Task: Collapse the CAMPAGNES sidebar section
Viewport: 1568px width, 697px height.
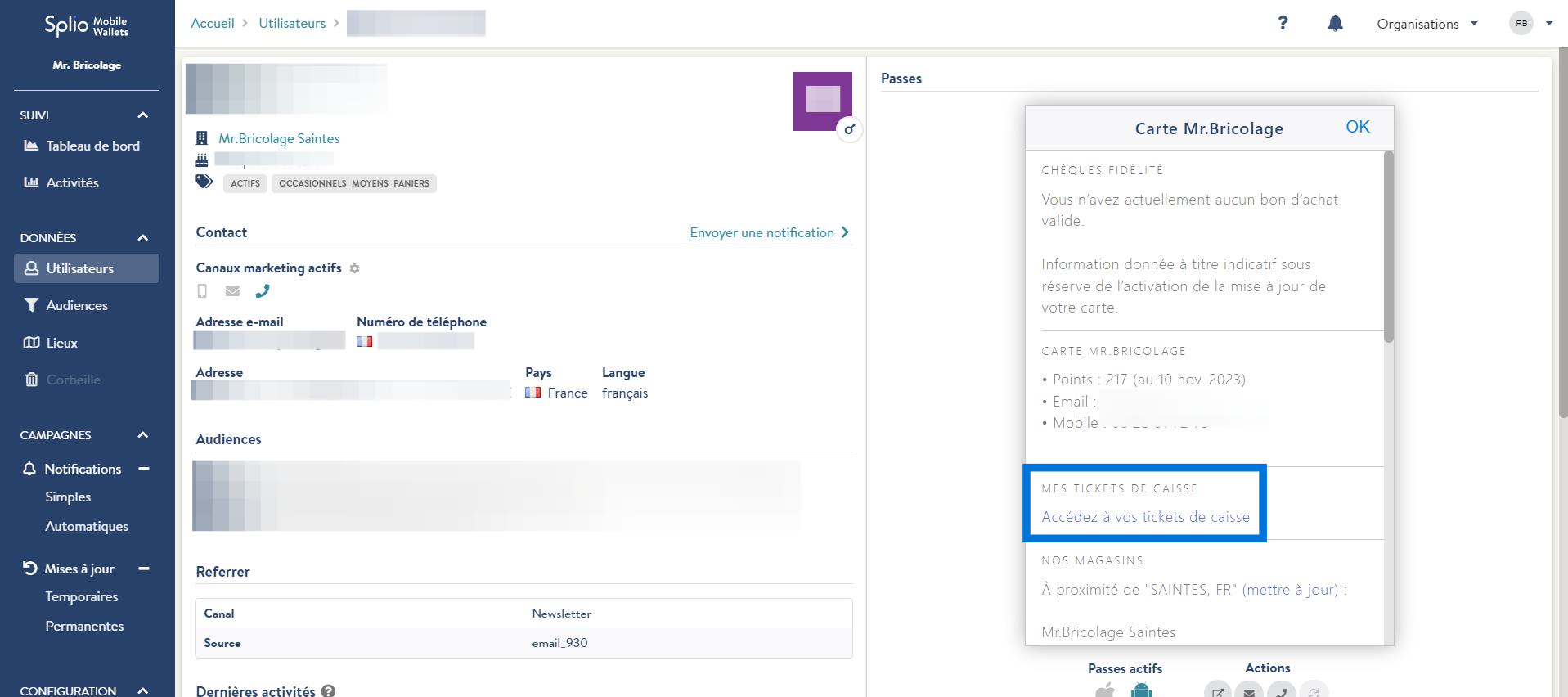Action: [x=143, y=435]
